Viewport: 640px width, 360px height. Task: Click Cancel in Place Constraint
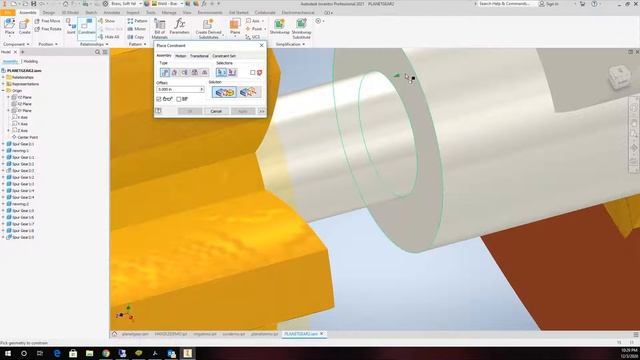[216, 111]
